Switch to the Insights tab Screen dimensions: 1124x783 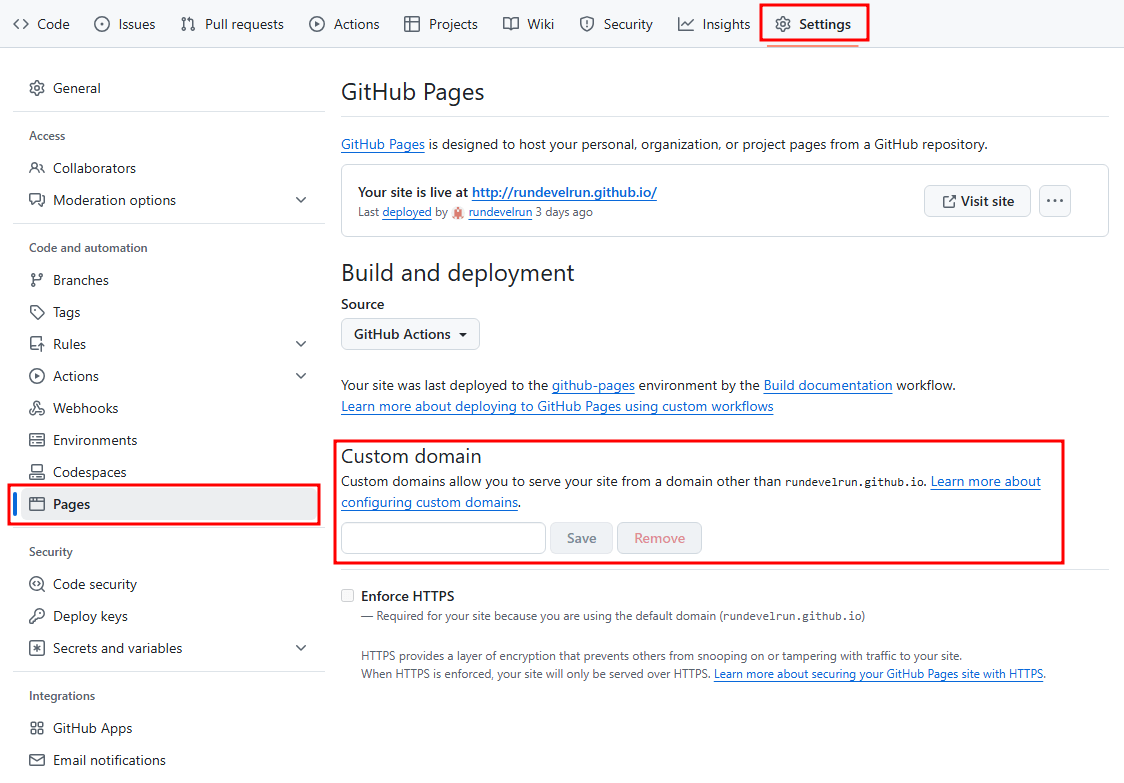[x=714, y=24]
